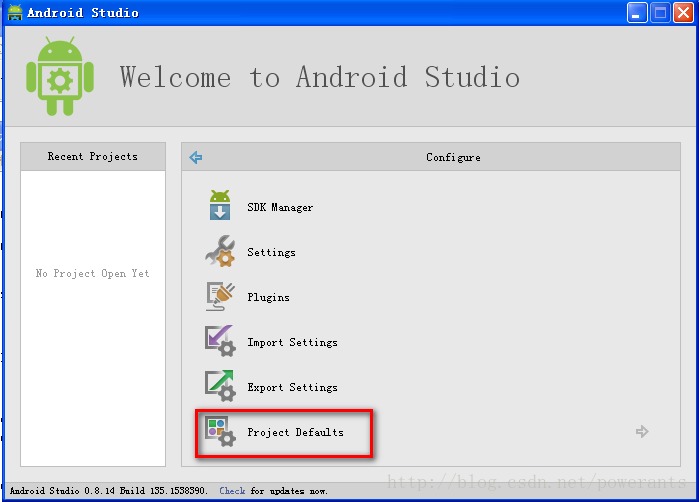Click the Export Settings arrow icon
699x502 pixels.
(x=220, y=386)
